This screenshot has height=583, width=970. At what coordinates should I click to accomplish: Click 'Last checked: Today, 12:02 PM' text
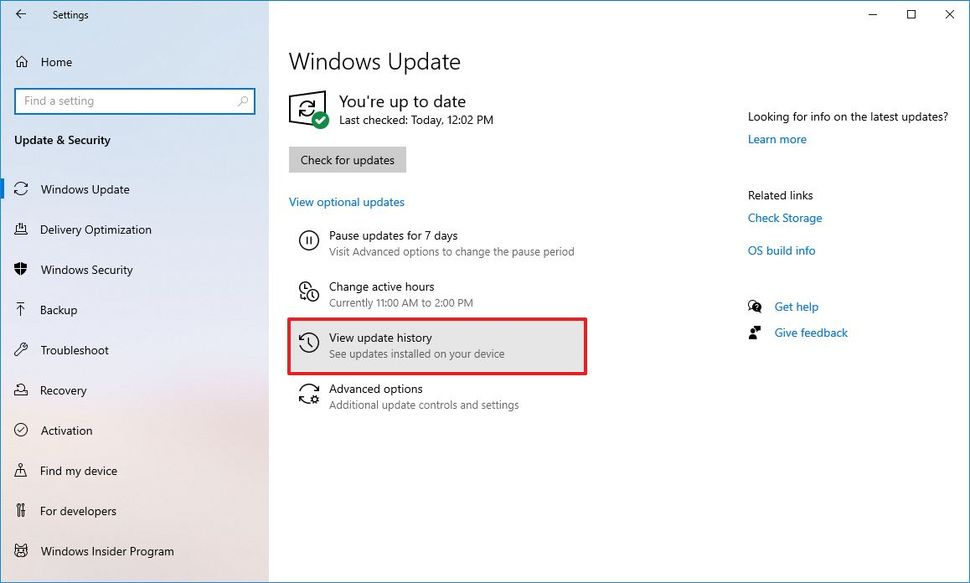click(416, 120)
